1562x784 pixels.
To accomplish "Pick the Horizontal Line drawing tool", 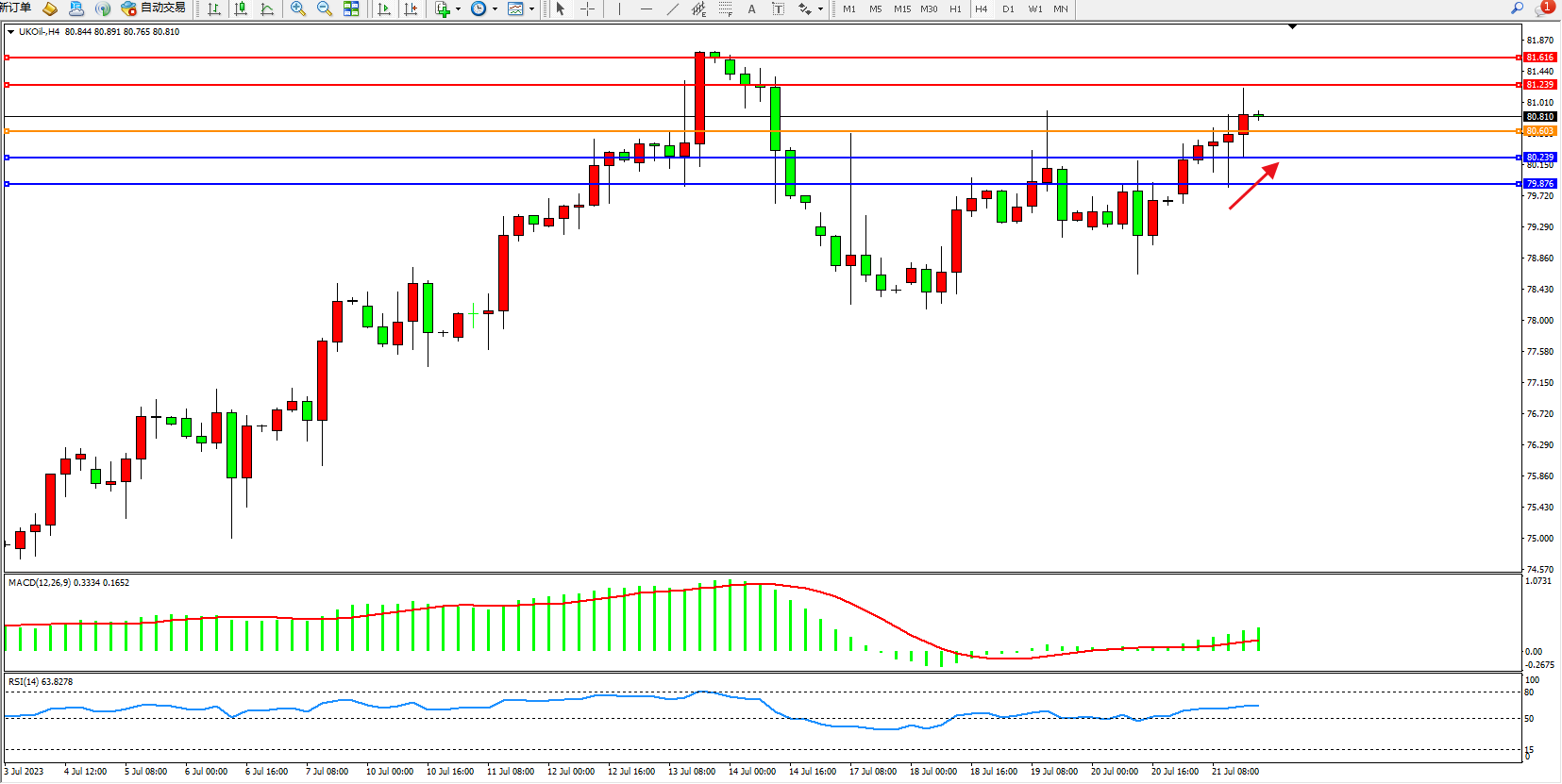I will pyautogui.click(x=646, y=8).
